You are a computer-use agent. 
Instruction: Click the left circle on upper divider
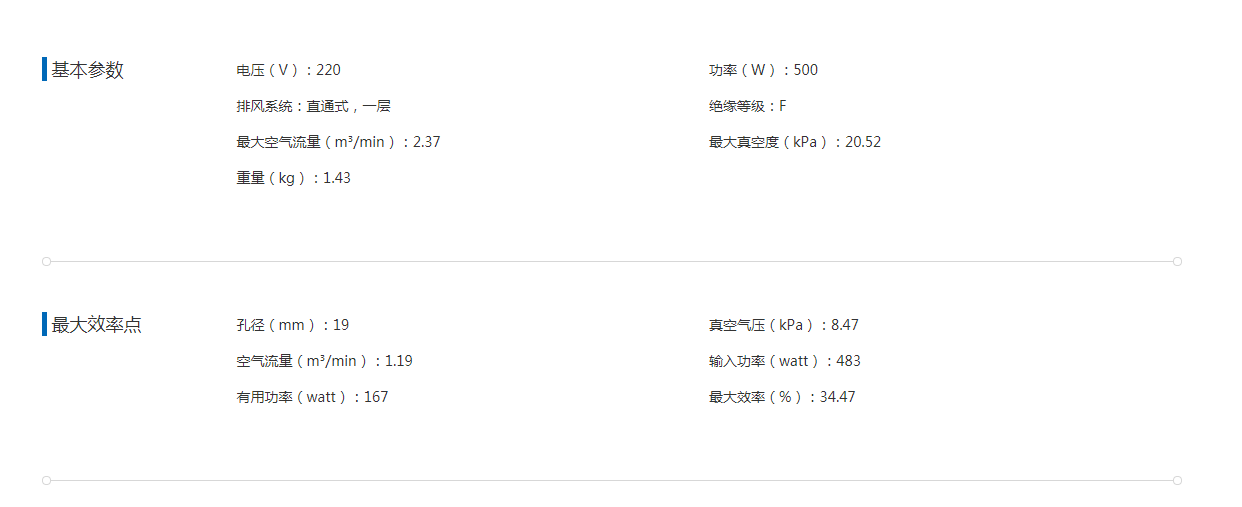[x=46, y=261]
